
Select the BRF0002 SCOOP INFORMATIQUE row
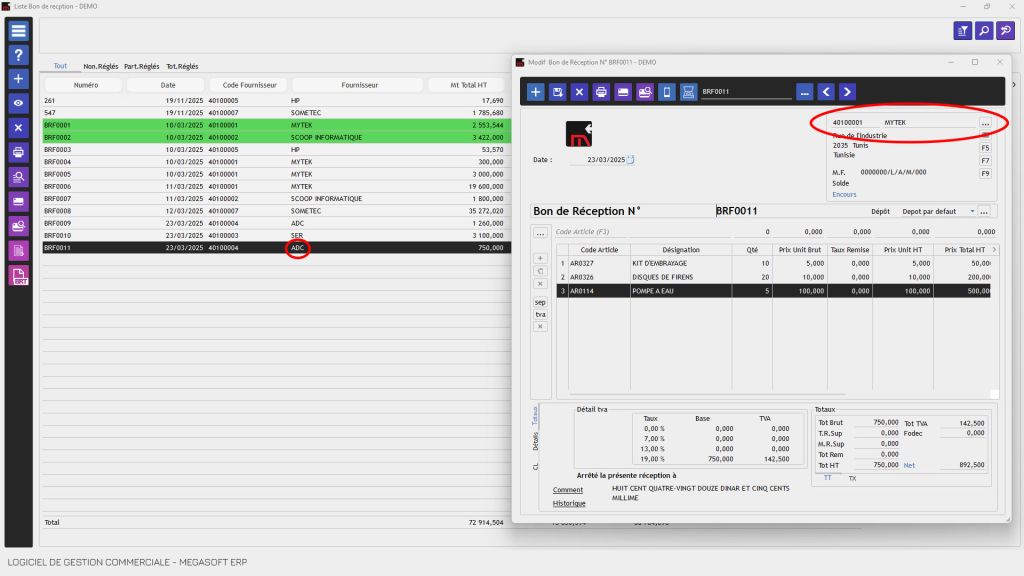[x=276, y=137]
